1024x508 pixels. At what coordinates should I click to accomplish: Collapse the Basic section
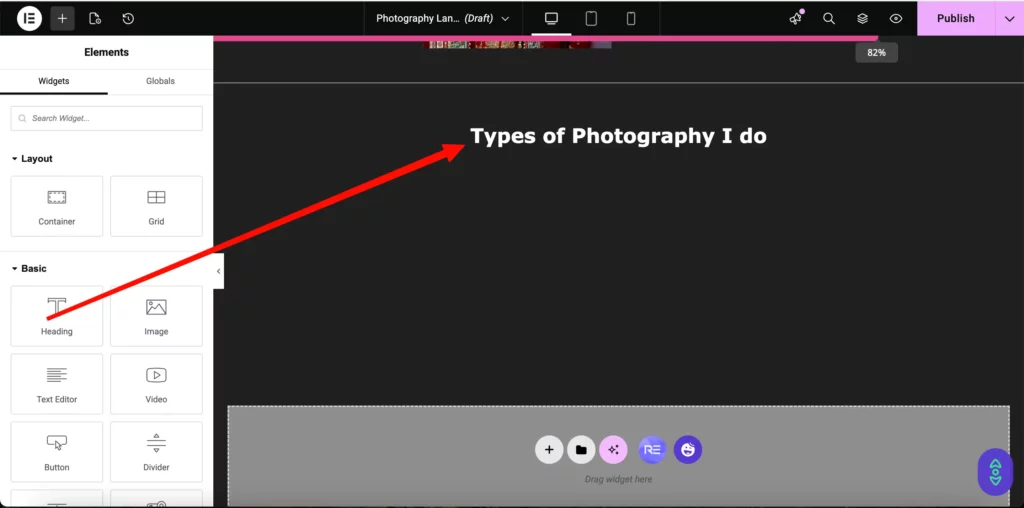click(29, 268)
